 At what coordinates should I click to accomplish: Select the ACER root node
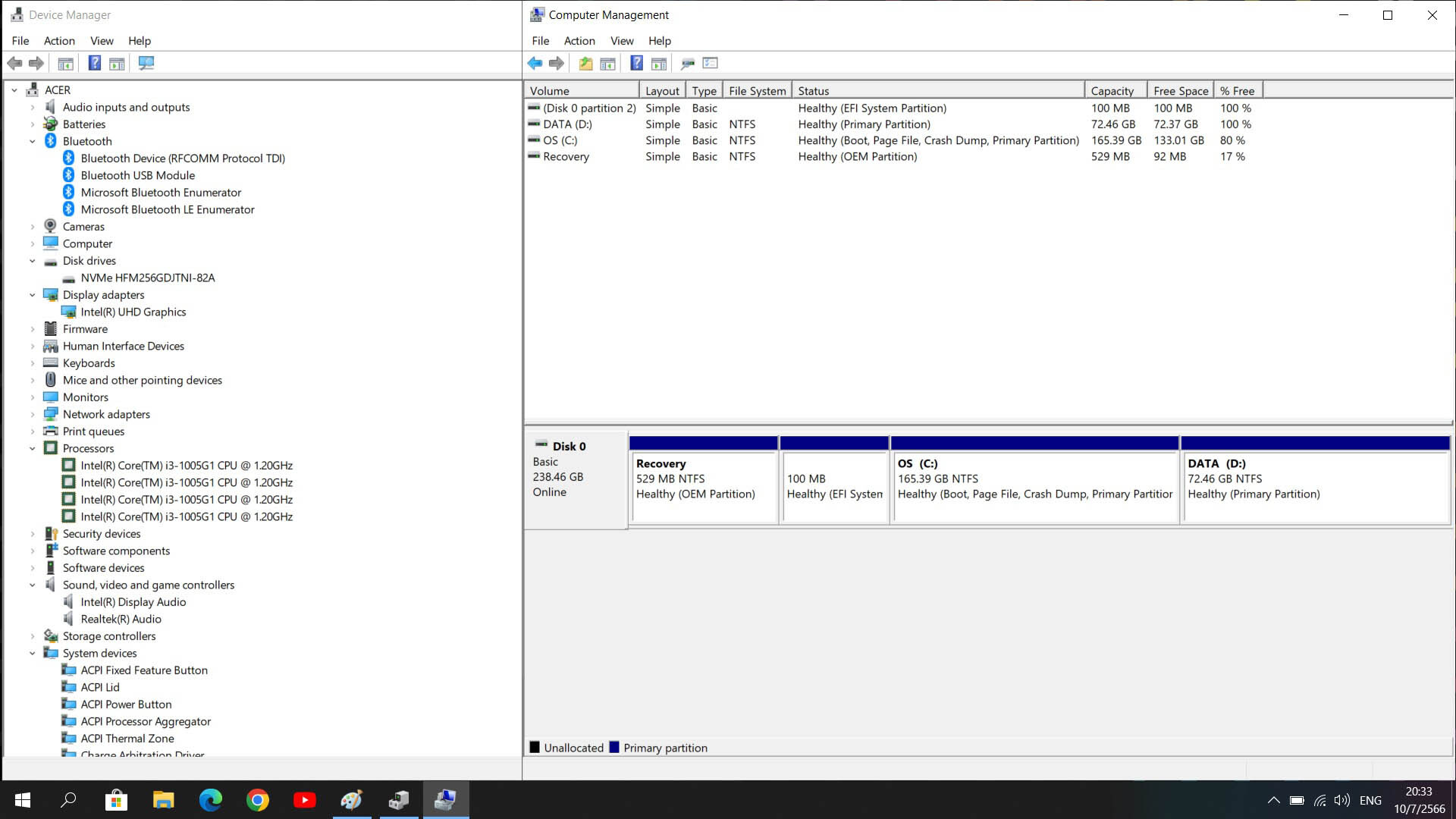point(58,90)
